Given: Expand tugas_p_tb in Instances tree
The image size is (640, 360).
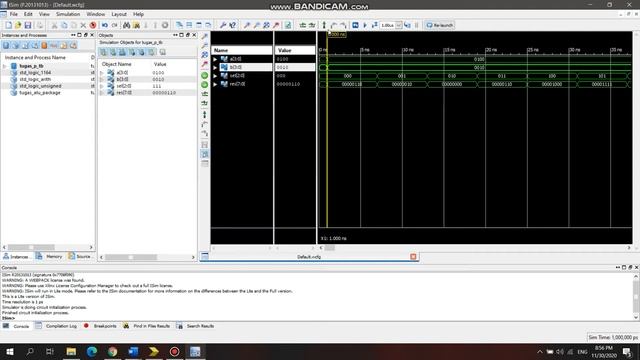Looking at the screenshot, I should click(x=4, y=66).
